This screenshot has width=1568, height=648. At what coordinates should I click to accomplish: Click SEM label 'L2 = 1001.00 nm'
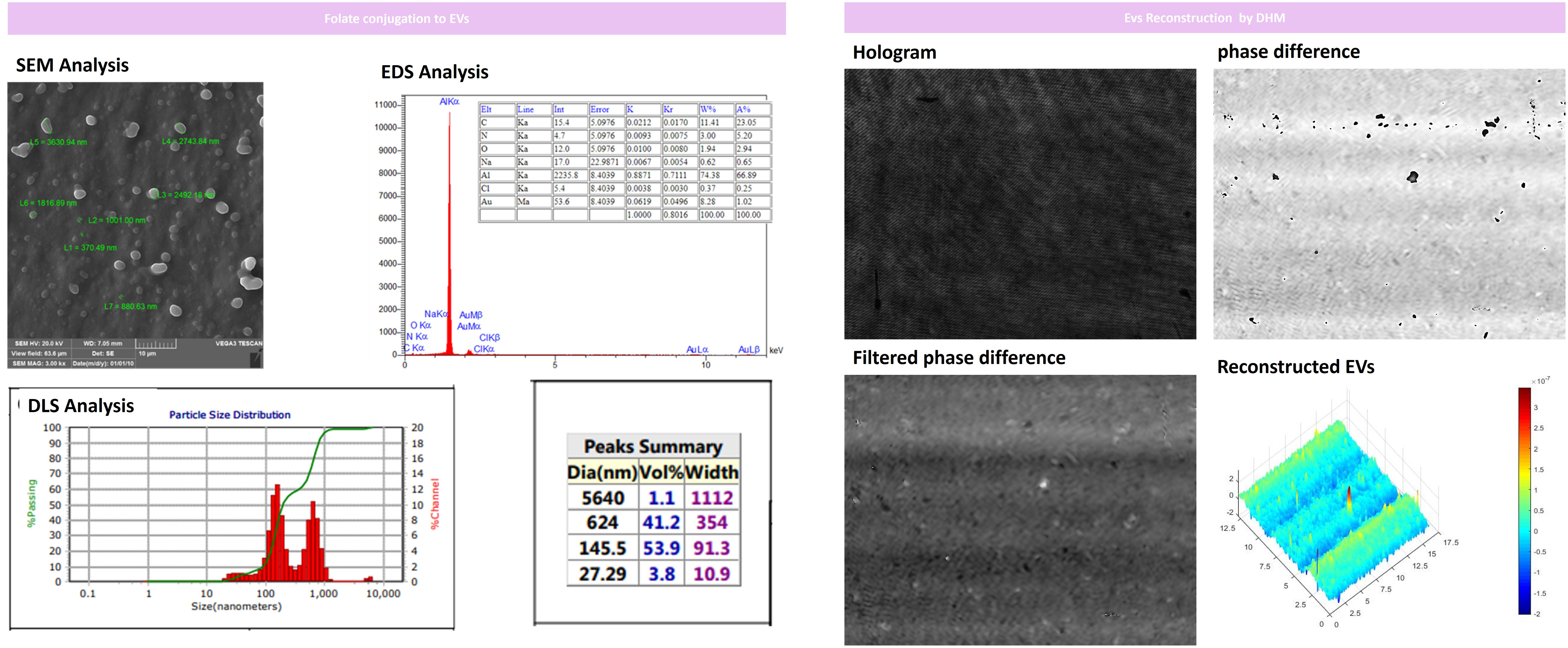(117, 220)
